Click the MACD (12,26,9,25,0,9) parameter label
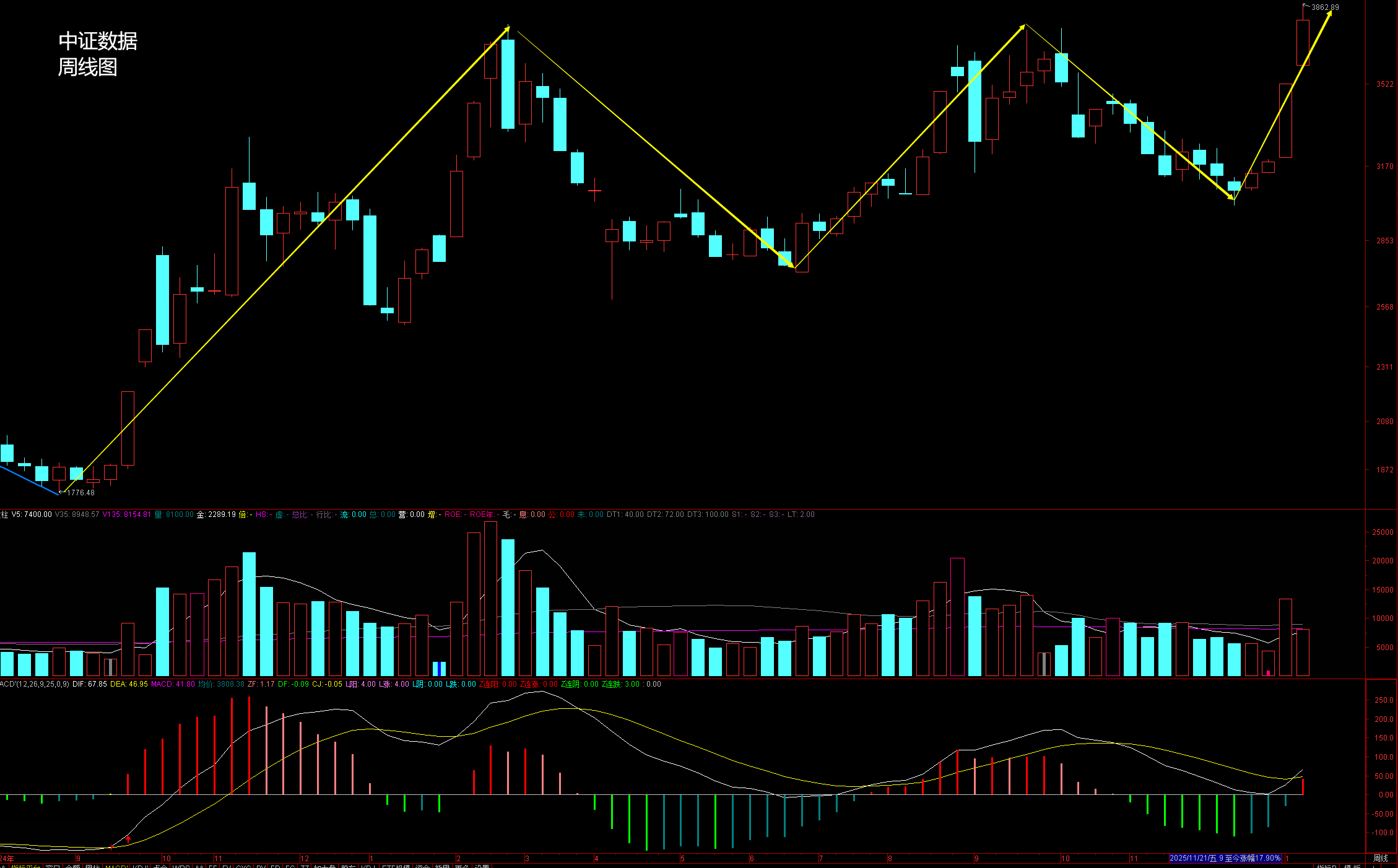This screenshot has width=1398, height=868. click(35, 684)
